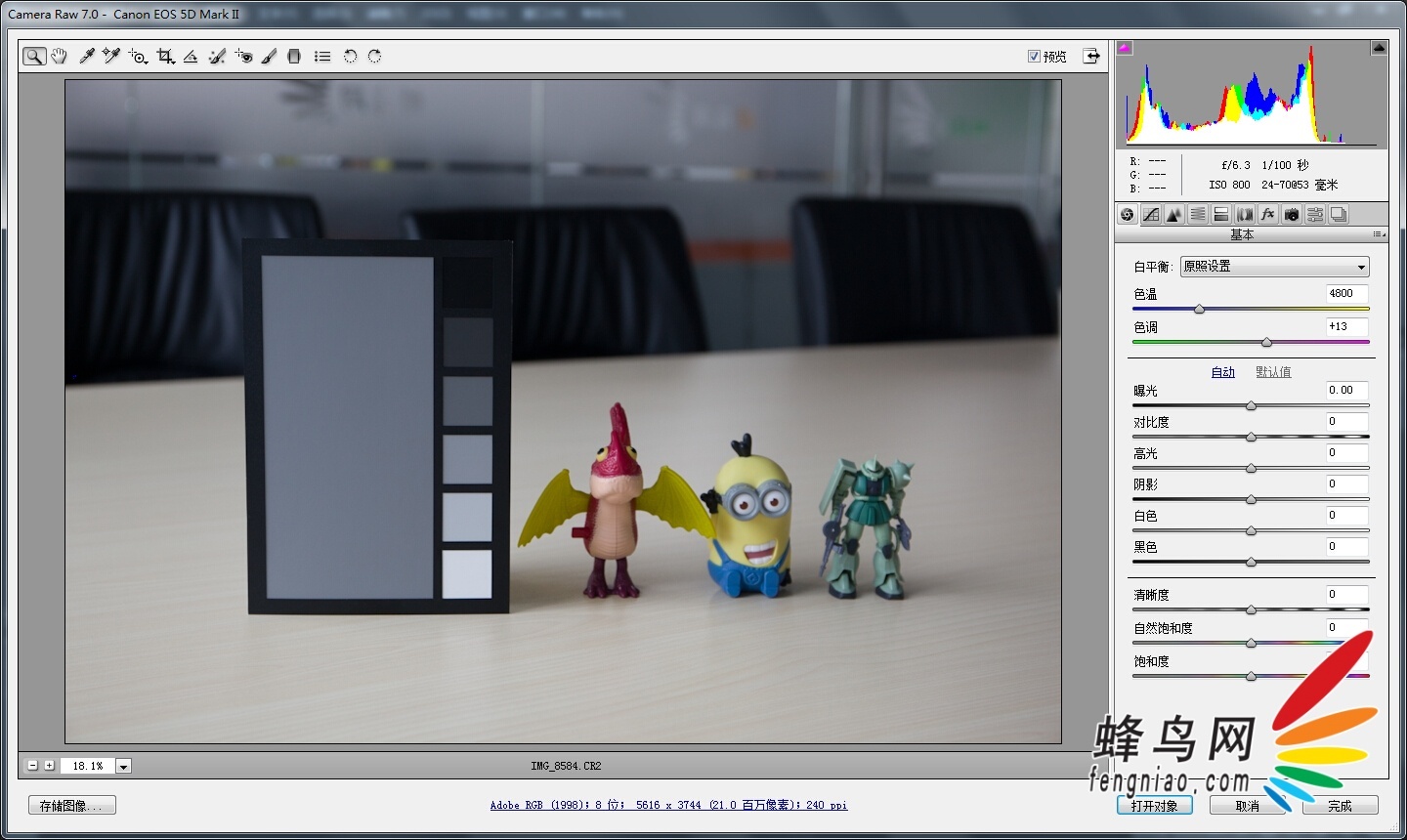Toggle shadow clipping warning in histogram
The image size is (1407, 840).
(1125, 48)
